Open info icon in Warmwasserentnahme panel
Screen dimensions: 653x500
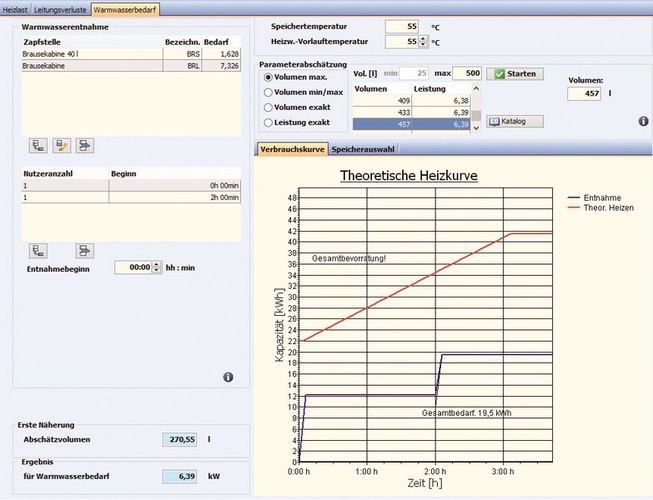[227, 377]
